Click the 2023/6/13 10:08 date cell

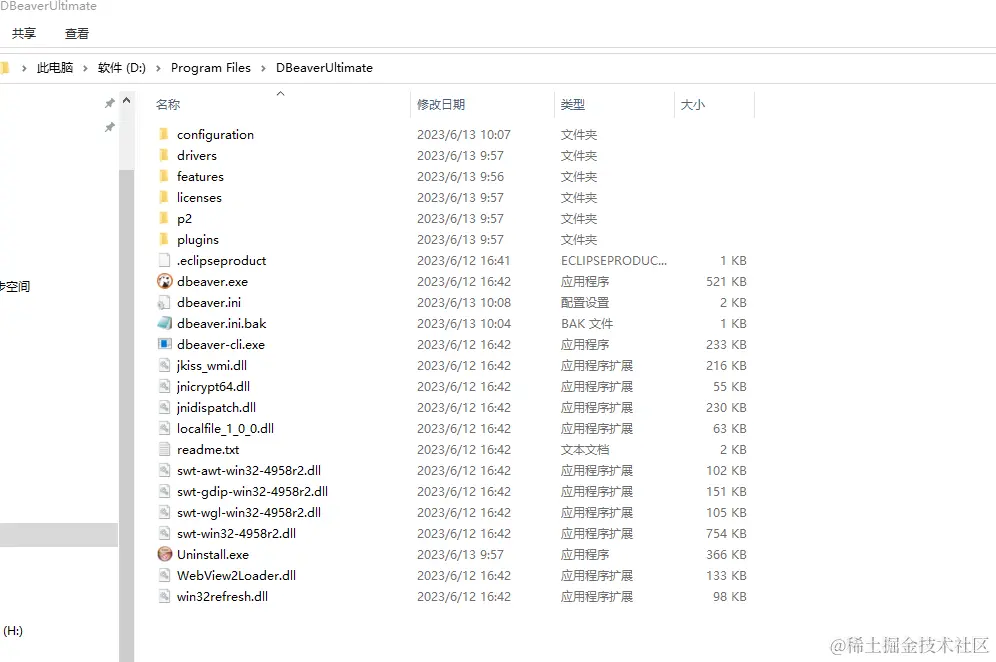point(464,302)
